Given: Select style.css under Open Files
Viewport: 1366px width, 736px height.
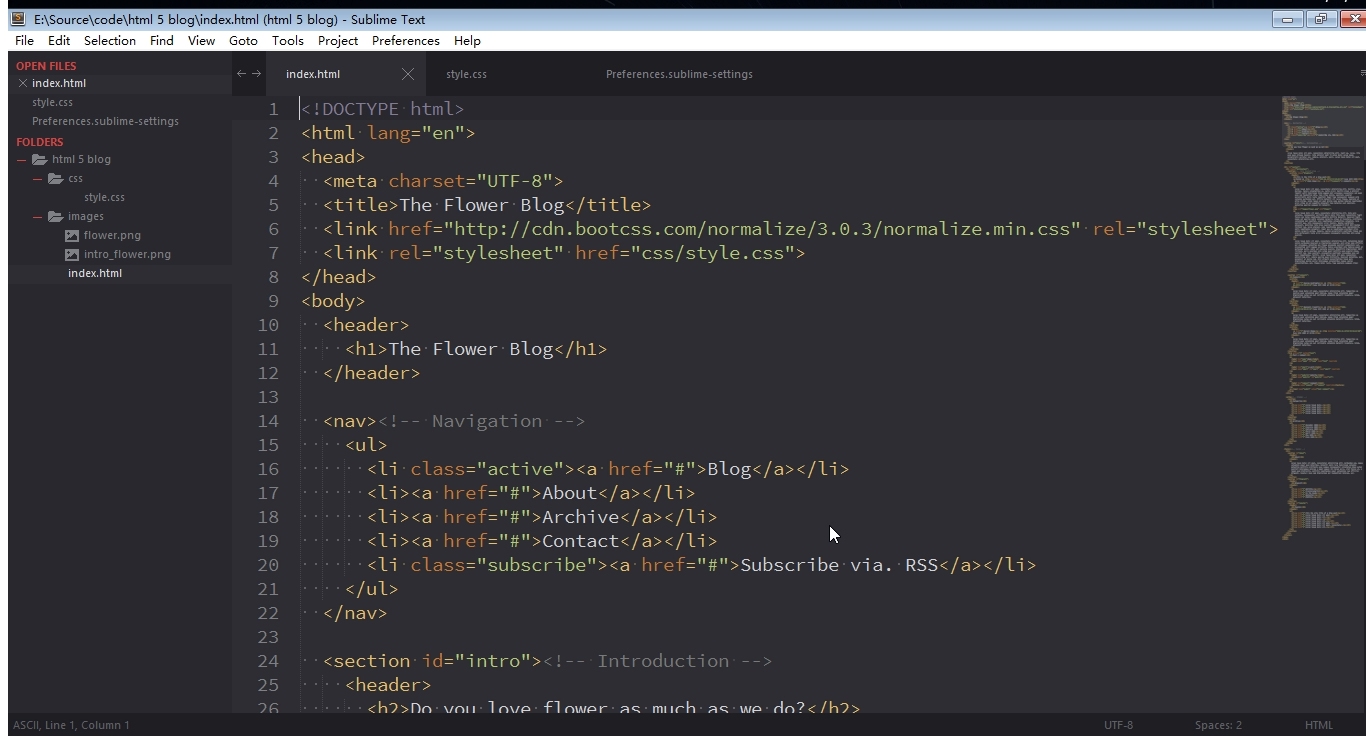Looking at the screenshot, I should (x=52, y=102).
